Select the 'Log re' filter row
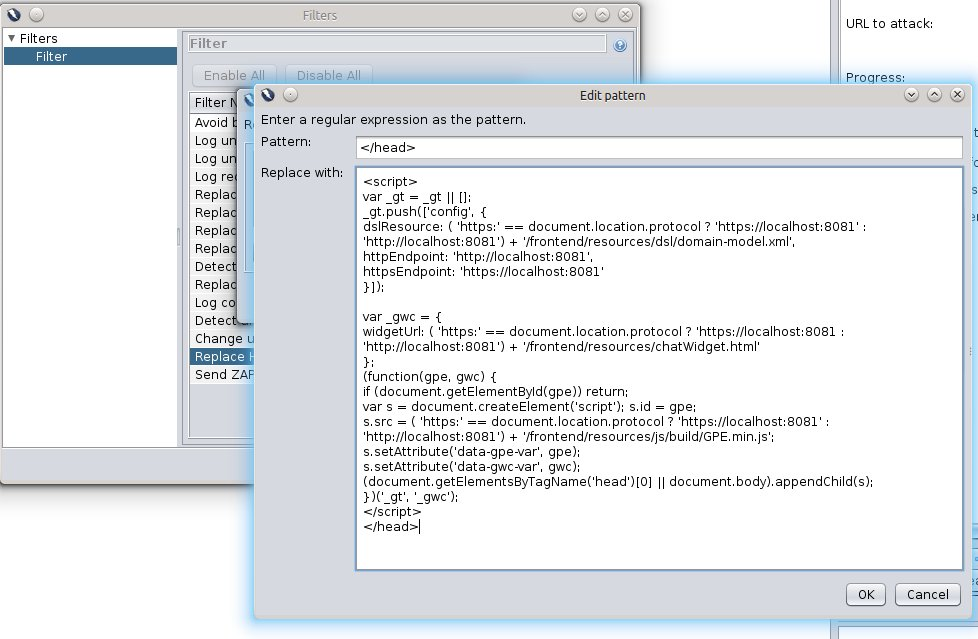978x639 pixels. click(x=215, y=177)
